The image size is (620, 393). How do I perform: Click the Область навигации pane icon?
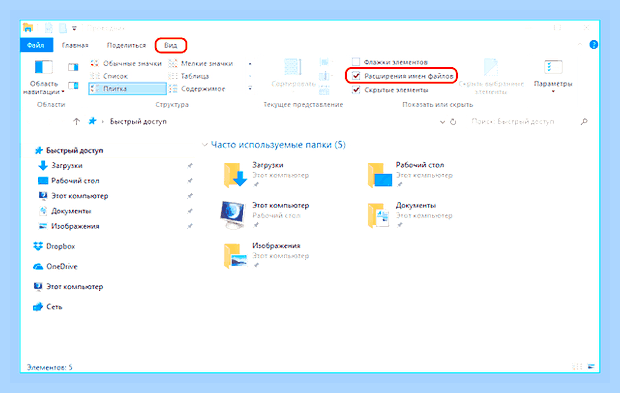43,66
